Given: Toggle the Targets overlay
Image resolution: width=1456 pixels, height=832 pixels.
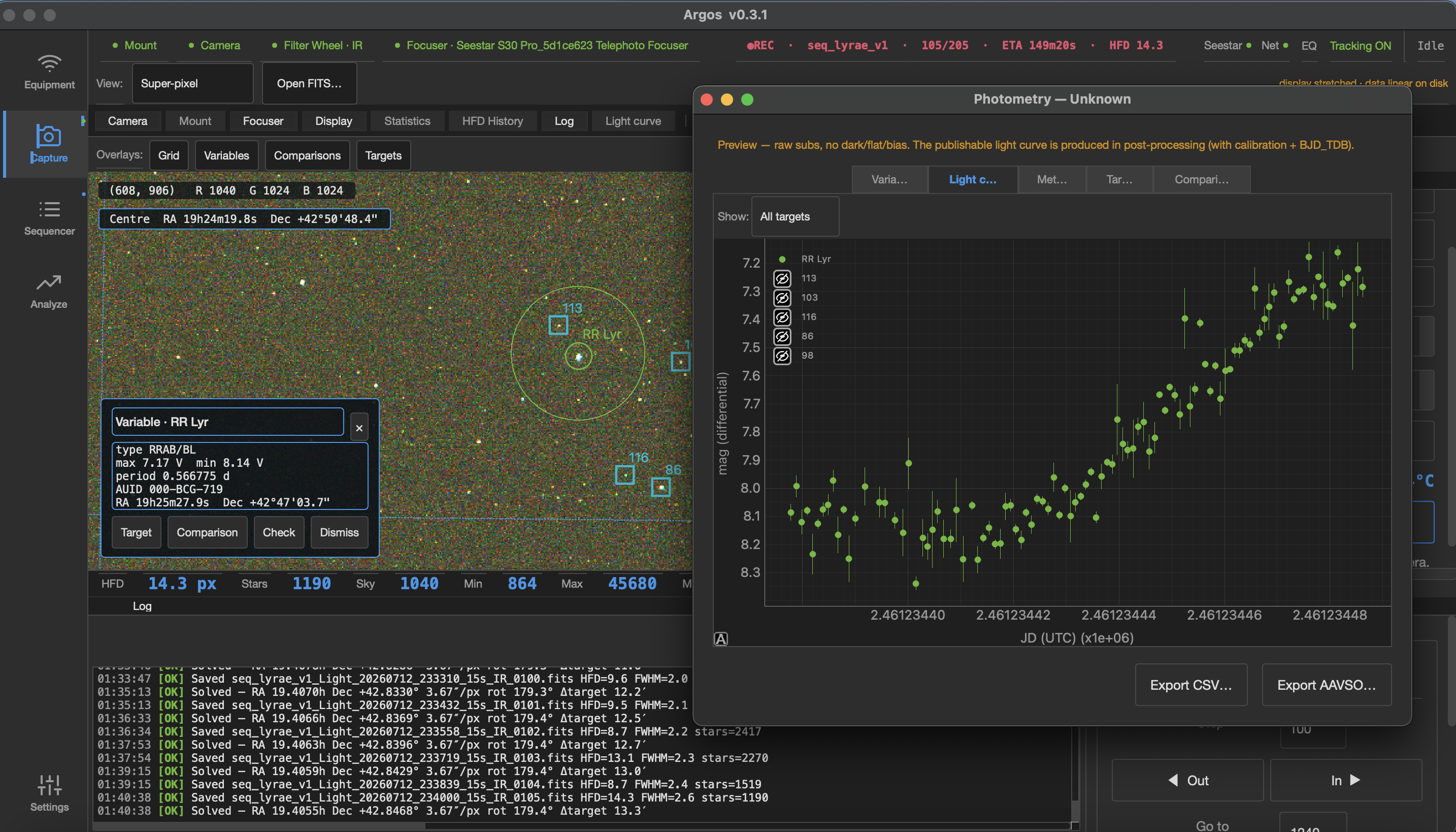Looking at the screenshot, I should point(383,155).
